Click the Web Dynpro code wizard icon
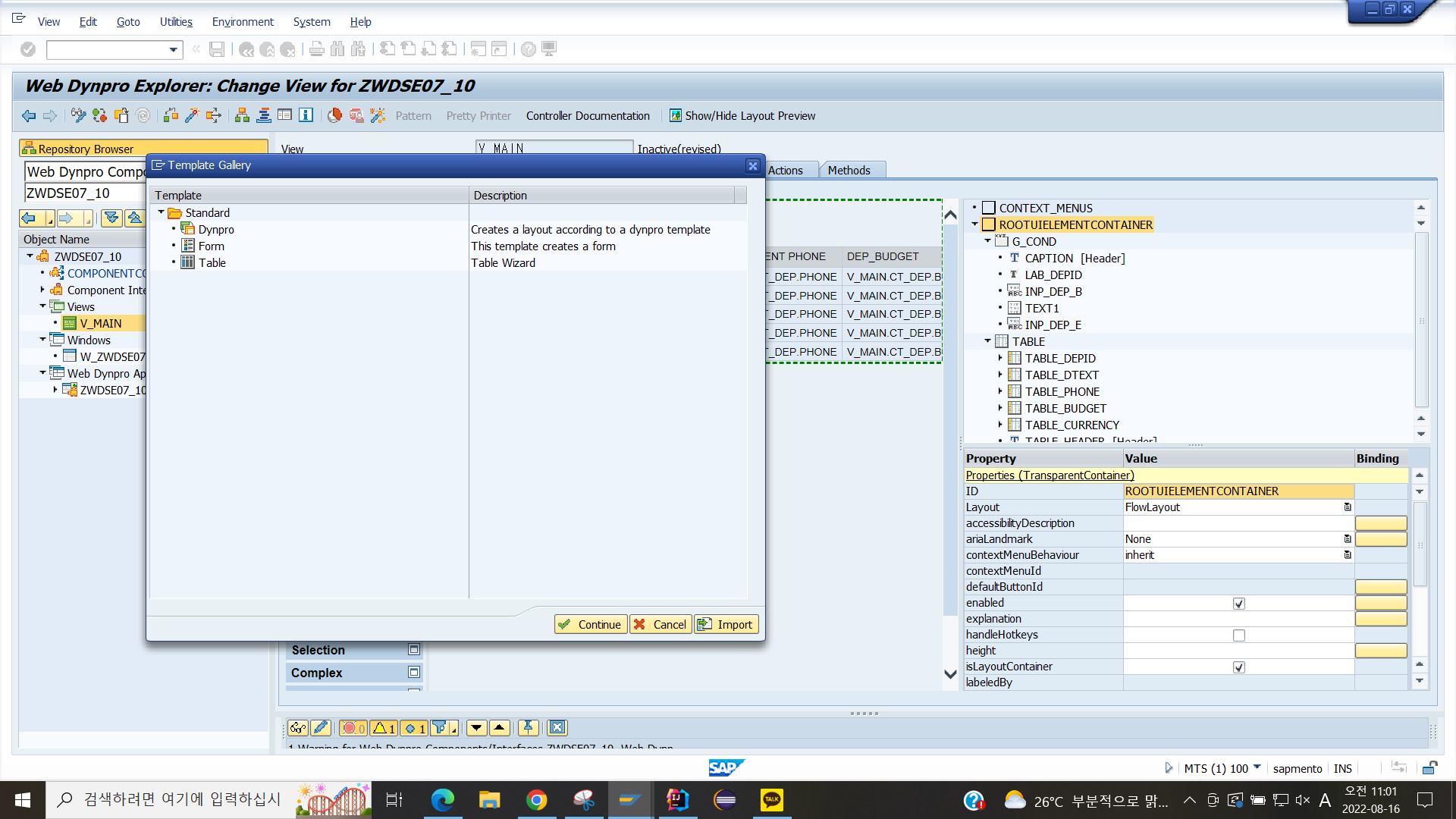 click(377, 115)
